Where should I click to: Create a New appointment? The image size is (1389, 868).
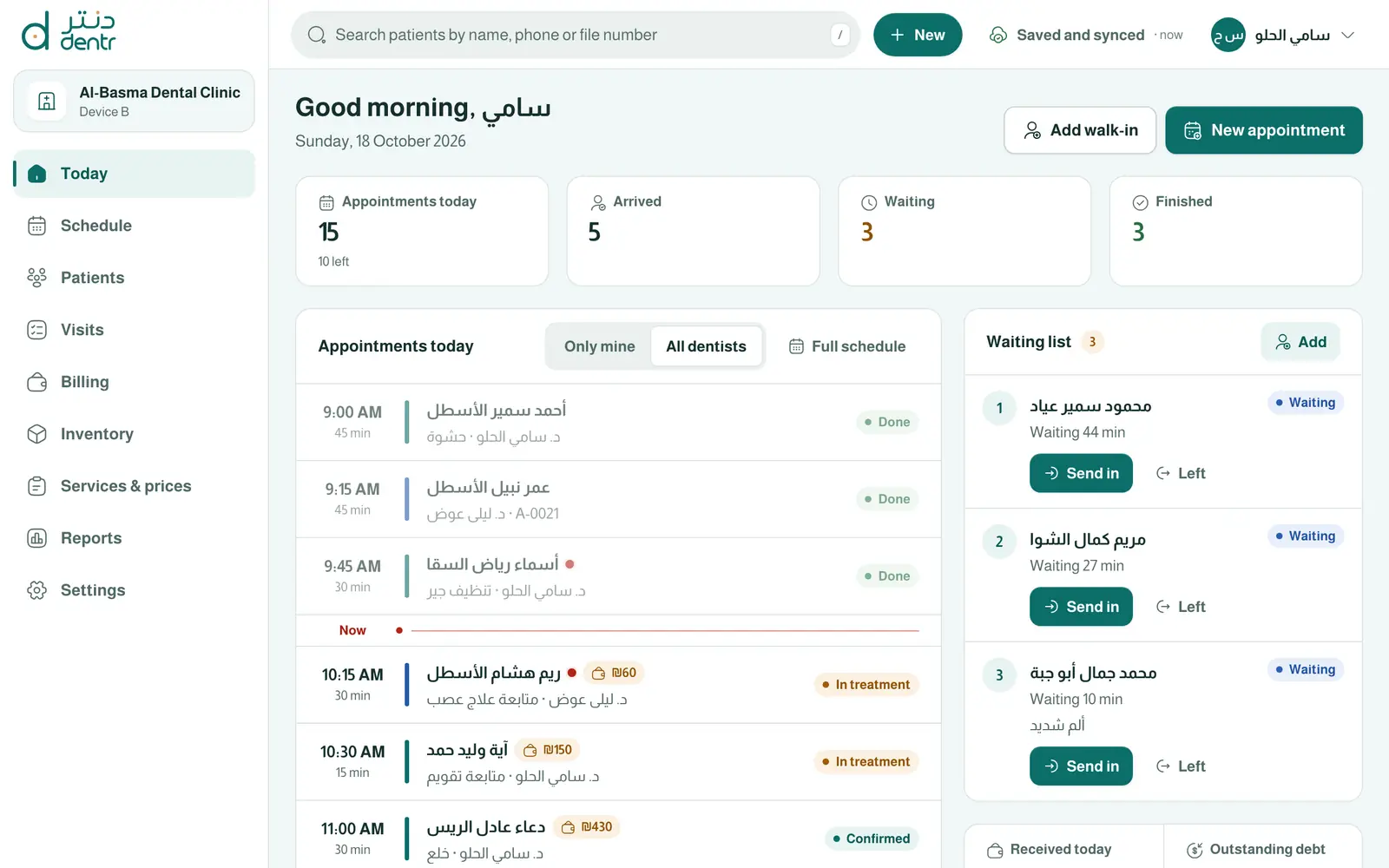coord(1264,130)
